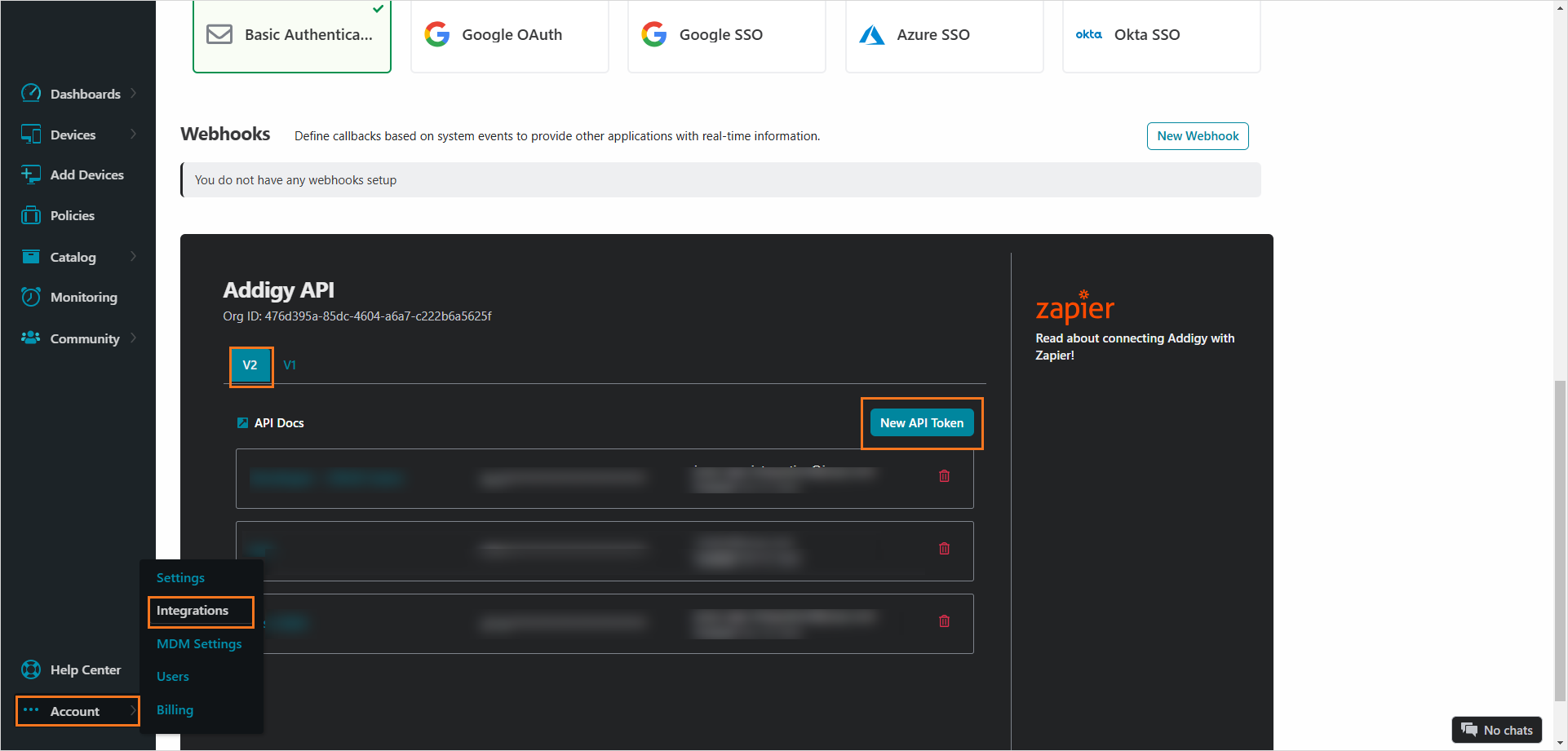Image resolution: width=1568 pixels, height=751 pixels.
Task: Click Read about connecting Addigy with Zapier
Action: point(1135,347)
